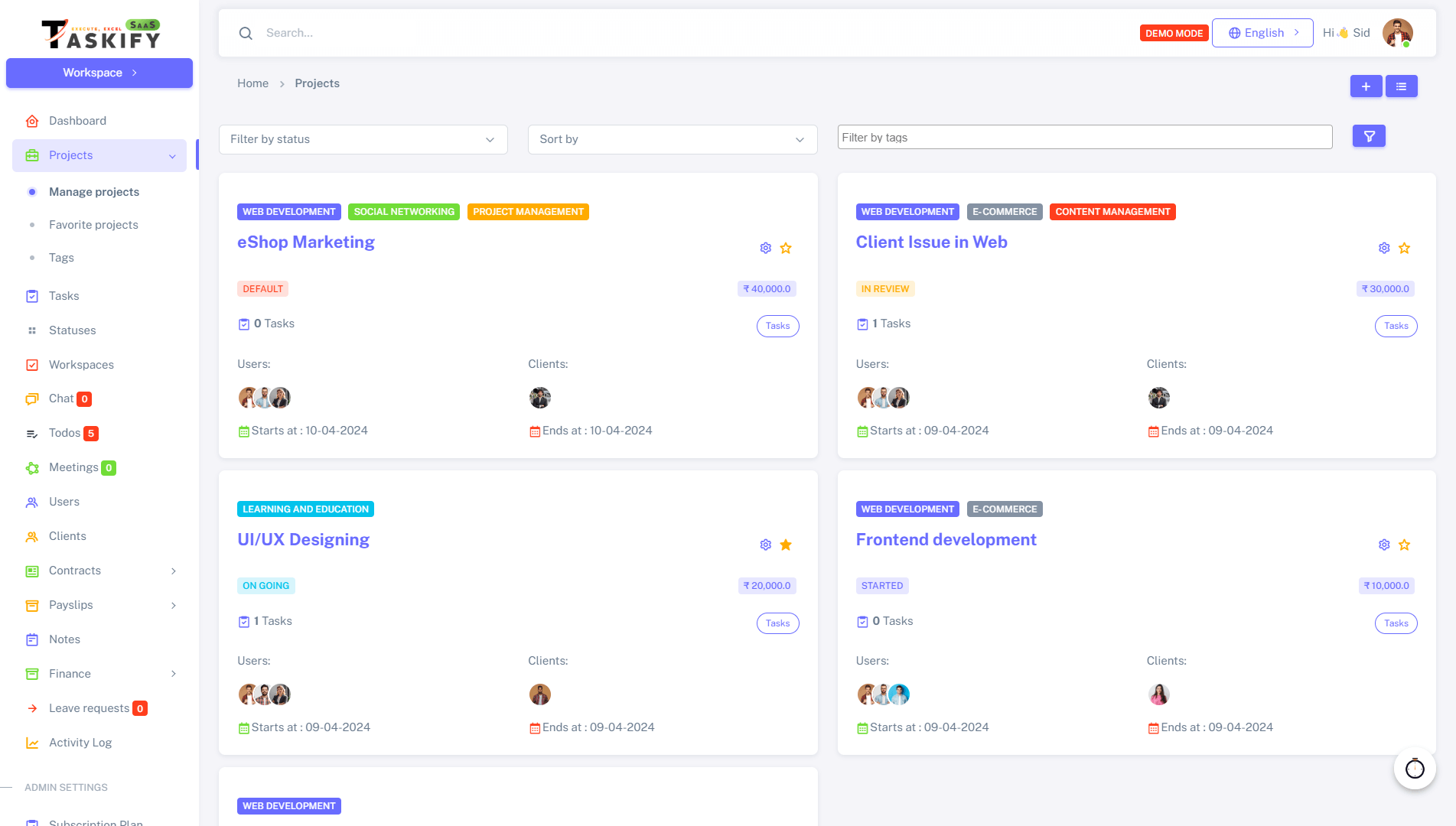Open the Client Issue in Web project title
The width and height of the screenshot is (1456, 826).
point(931,242)
